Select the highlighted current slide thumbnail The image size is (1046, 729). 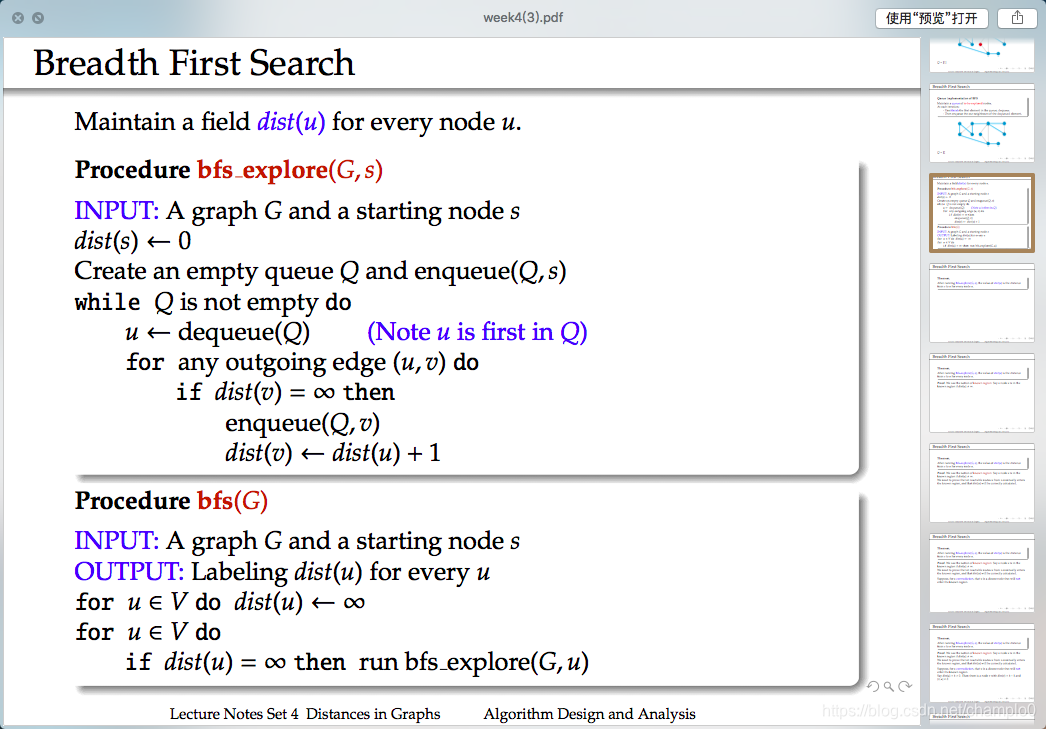click(982, 213)
